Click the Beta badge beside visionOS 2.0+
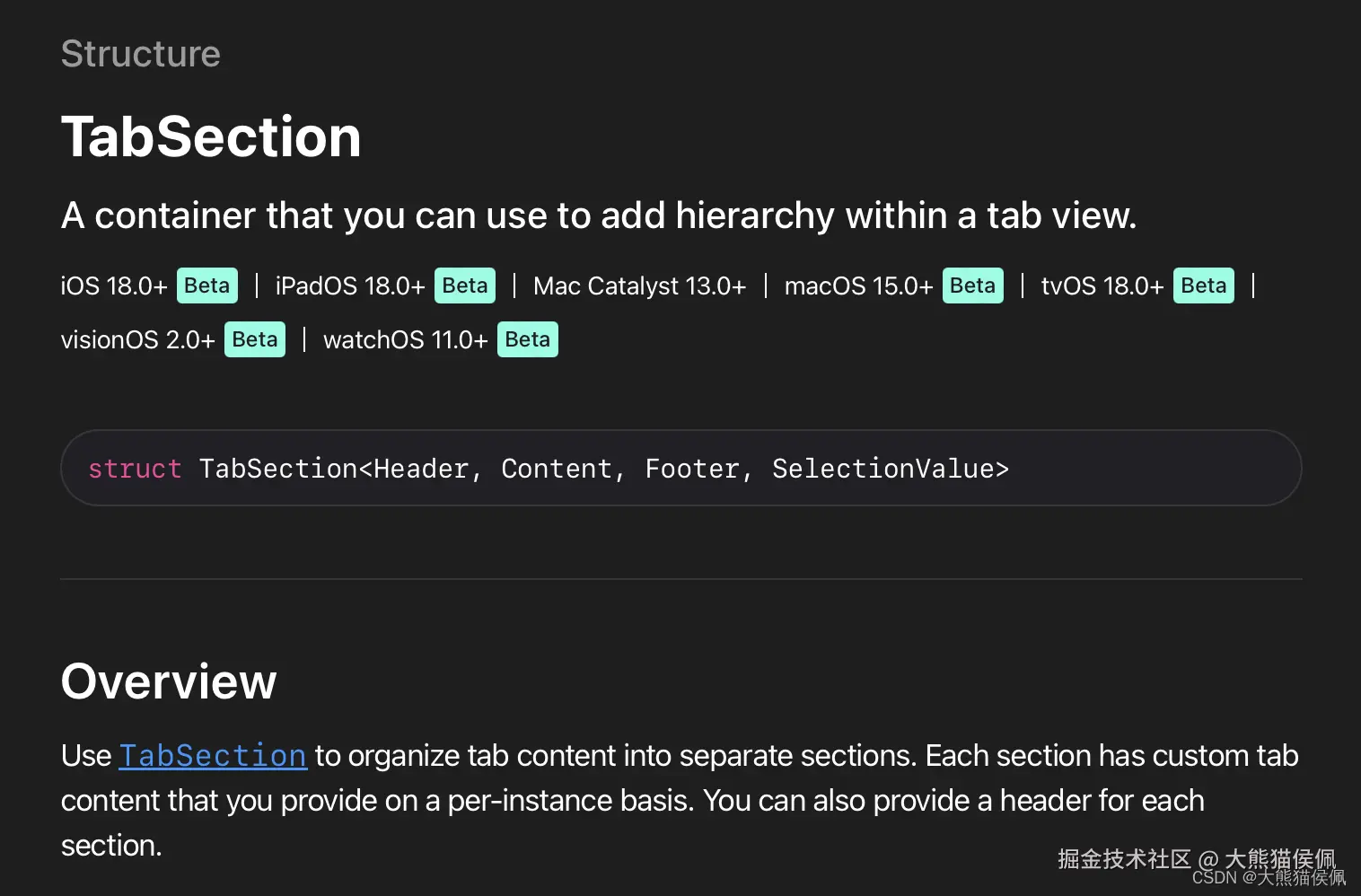Screen dimensions: 1361x896 255,339
